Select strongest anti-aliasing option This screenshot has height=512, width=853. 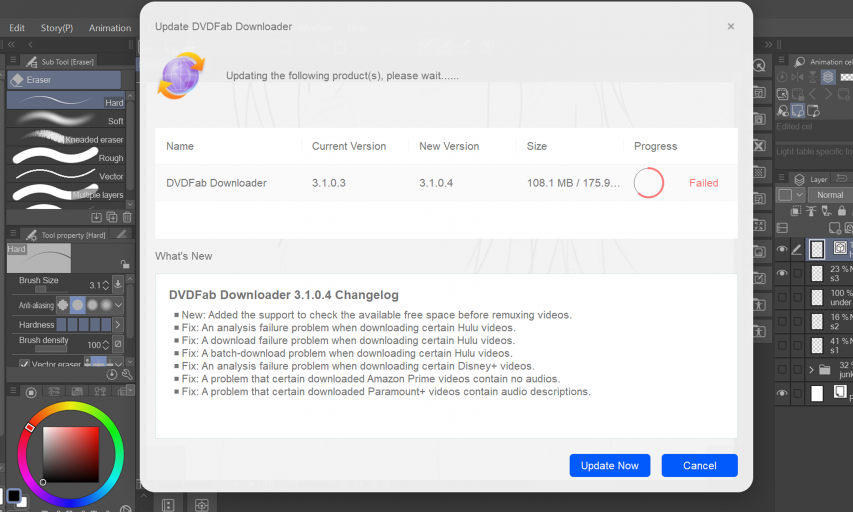pos(106,305)
